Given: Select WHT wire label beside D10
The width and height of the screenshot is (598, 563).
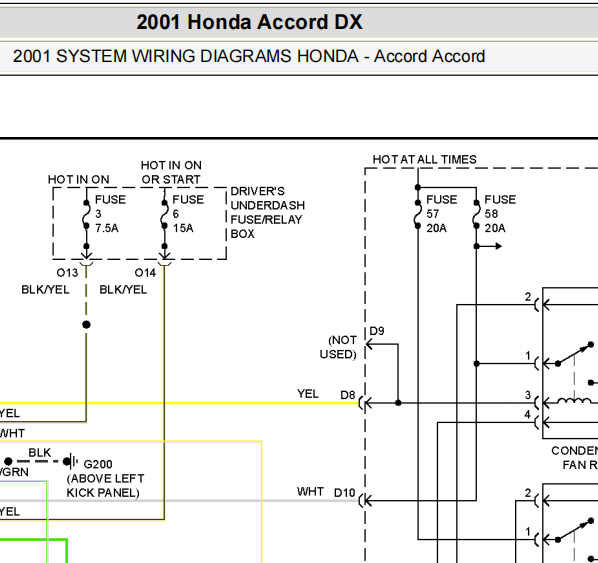Looking at the screenshot, I should pyautogui.click(x=310, y=491).
